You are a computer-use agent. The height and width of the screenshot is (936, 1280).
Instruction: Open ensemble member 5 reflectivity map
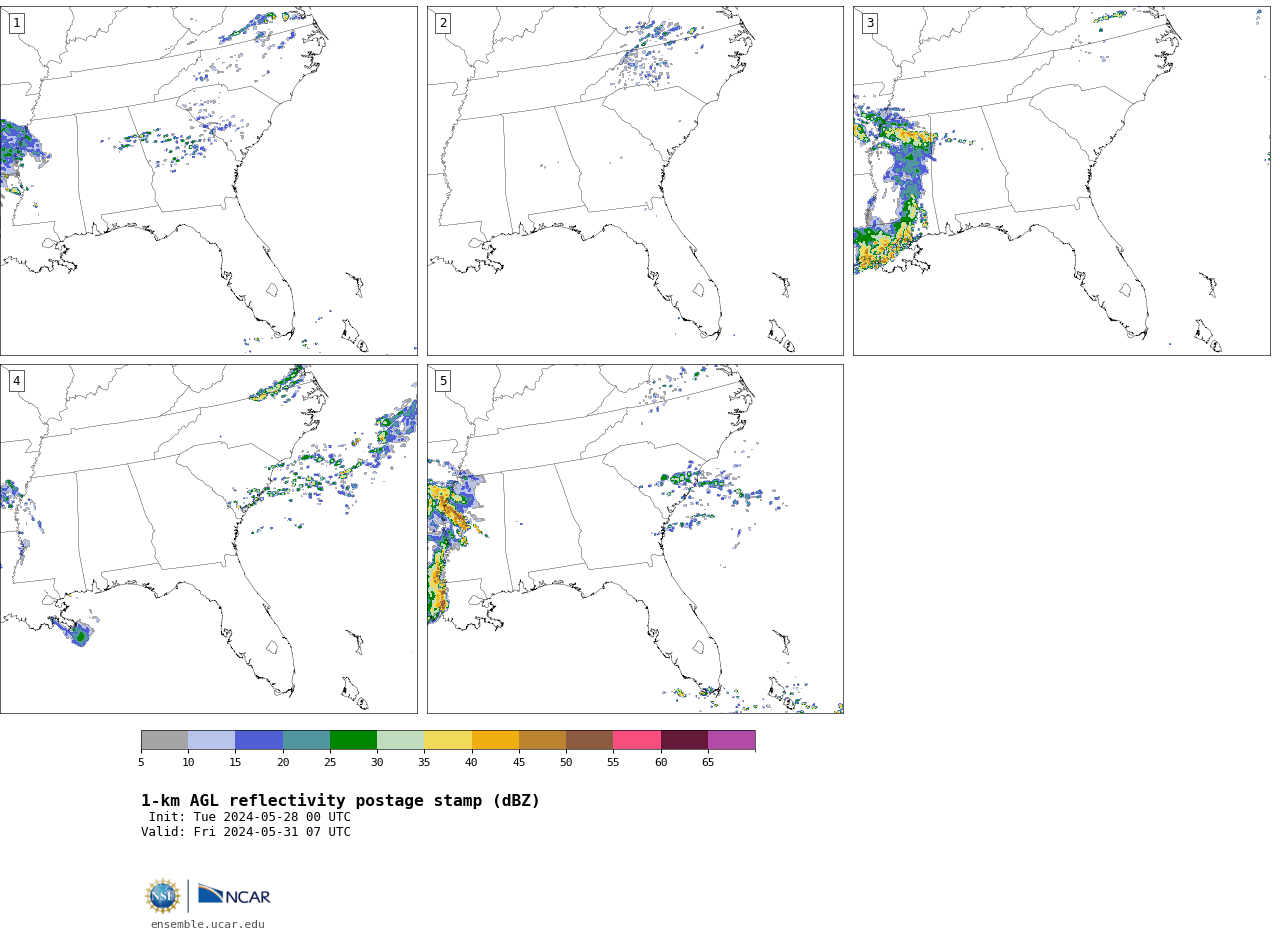coord(635,539)
